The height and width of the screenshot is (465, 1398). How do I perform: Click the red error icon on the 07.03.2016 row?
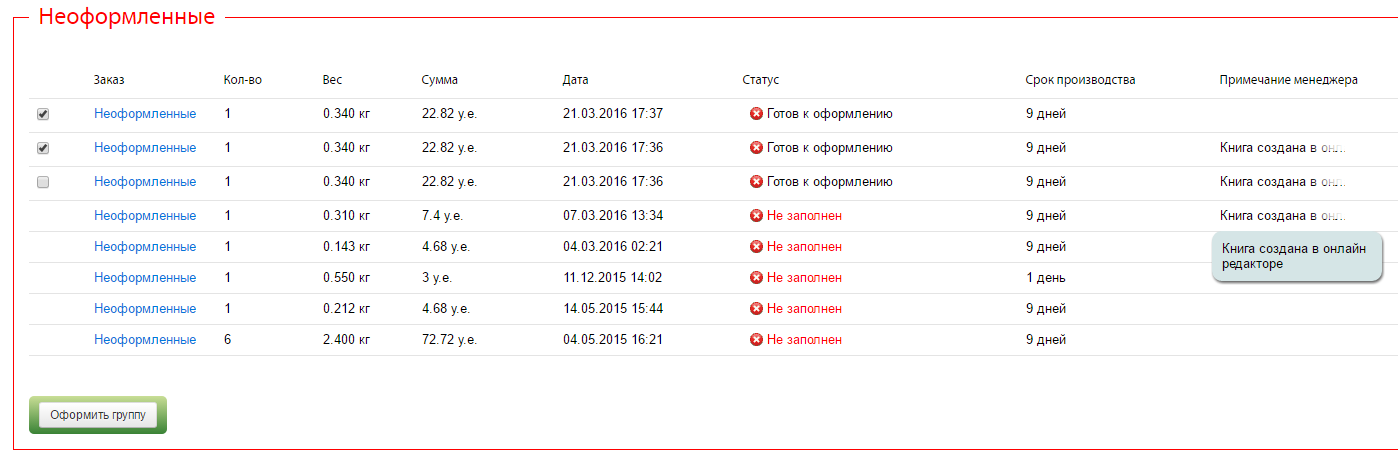pos(756,216)
